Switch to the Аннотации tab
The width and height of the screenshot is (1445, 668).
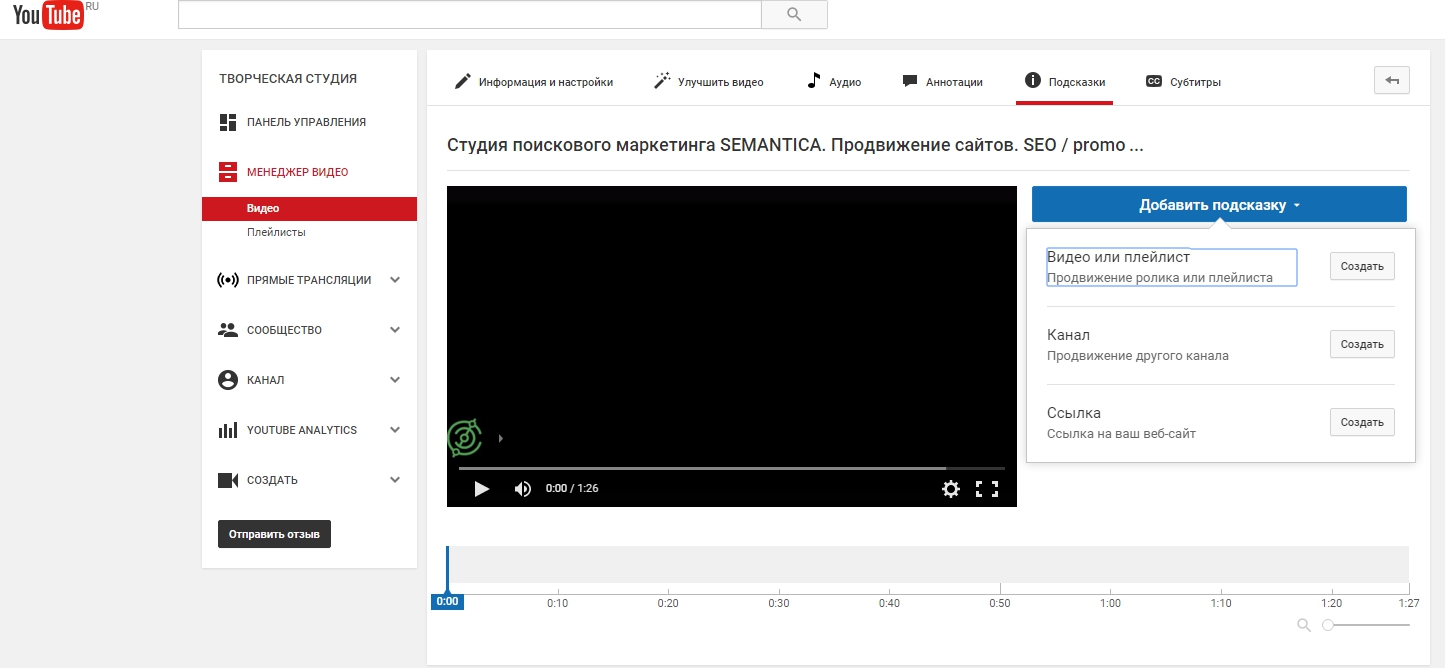942,82
